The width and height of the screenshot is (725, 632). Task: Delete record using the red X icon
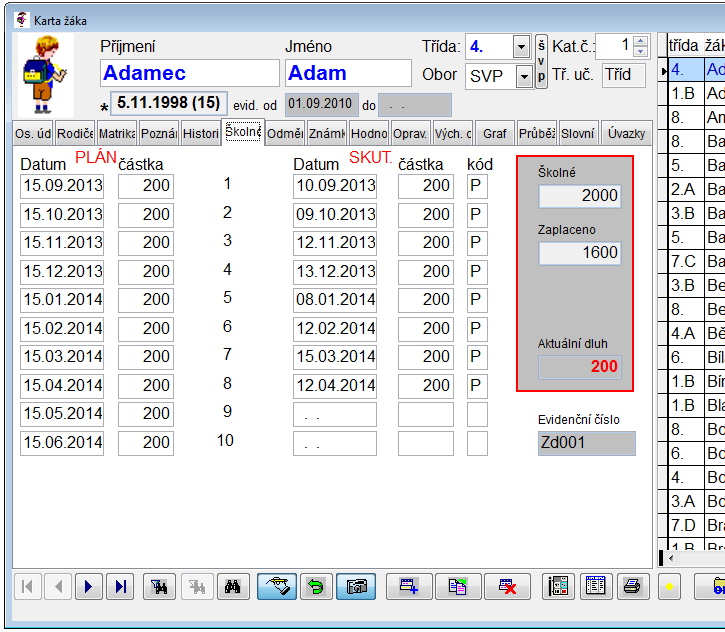(x=508, y=587)
